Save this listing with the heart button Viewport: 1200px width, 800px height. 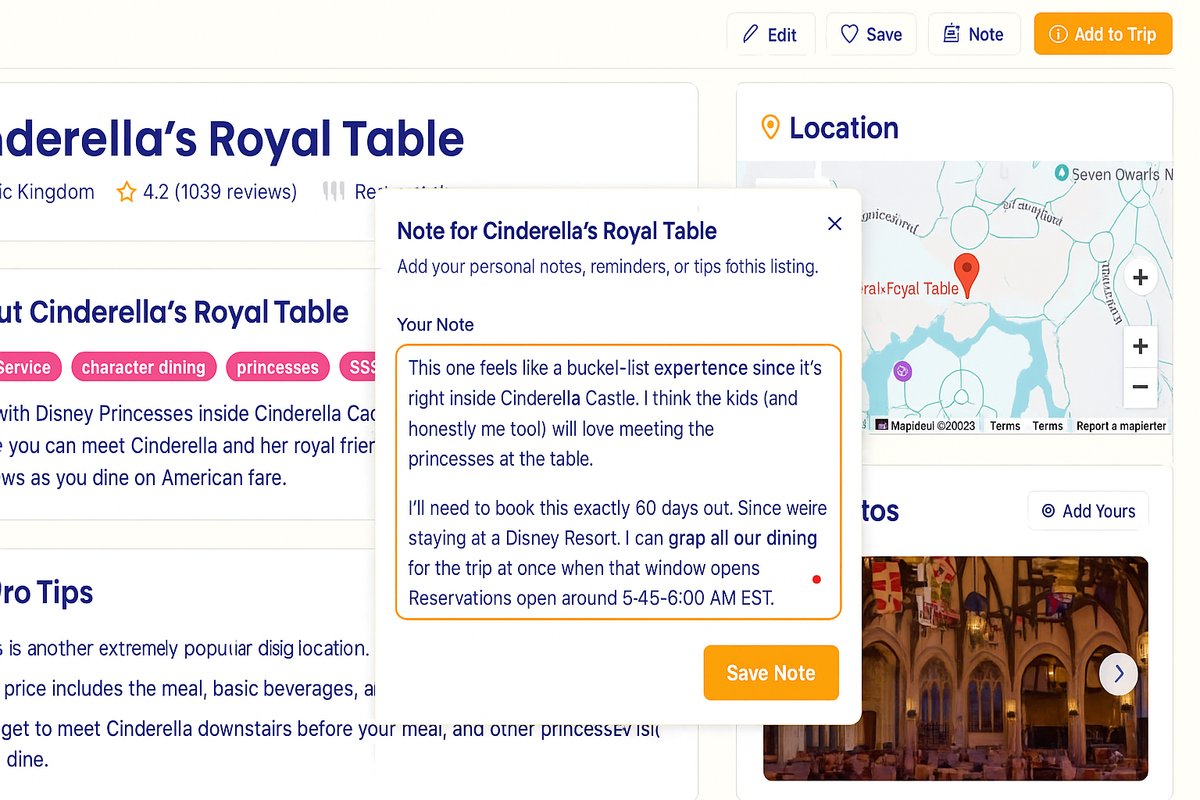871,34
